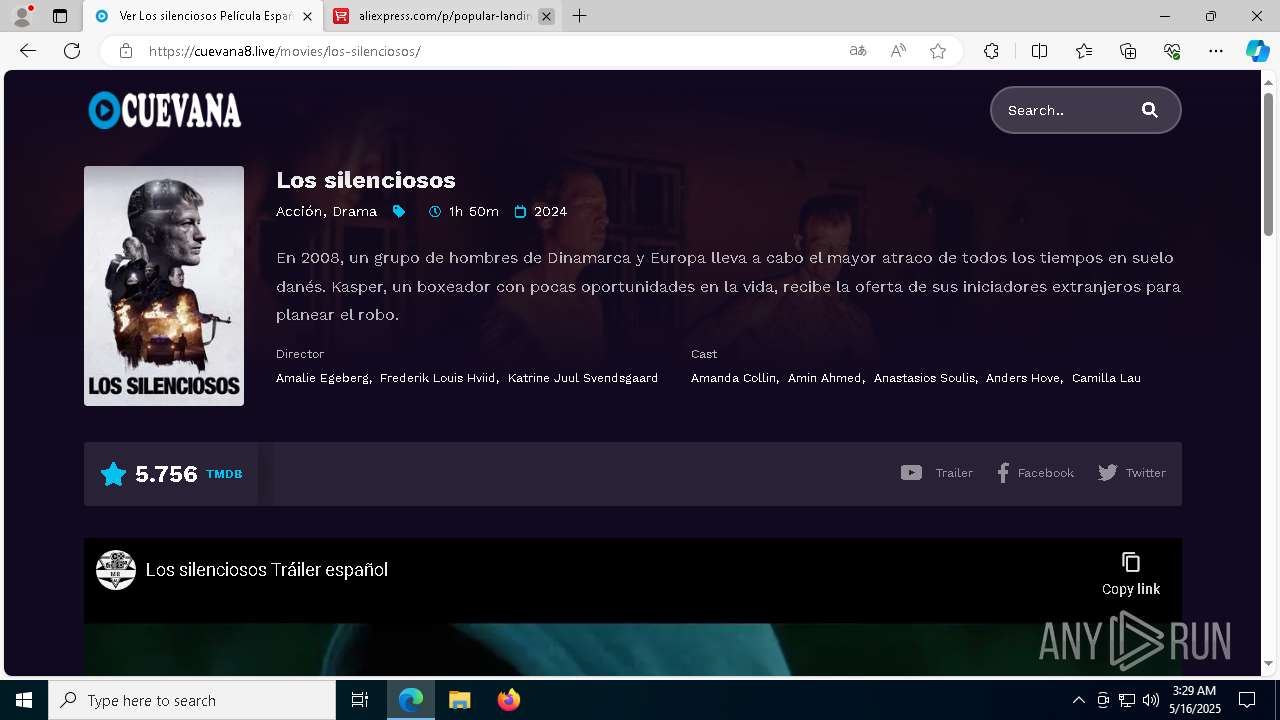Click the blue tag icon
This screenshot has width=1280, height=720.
tap(399, 211)
